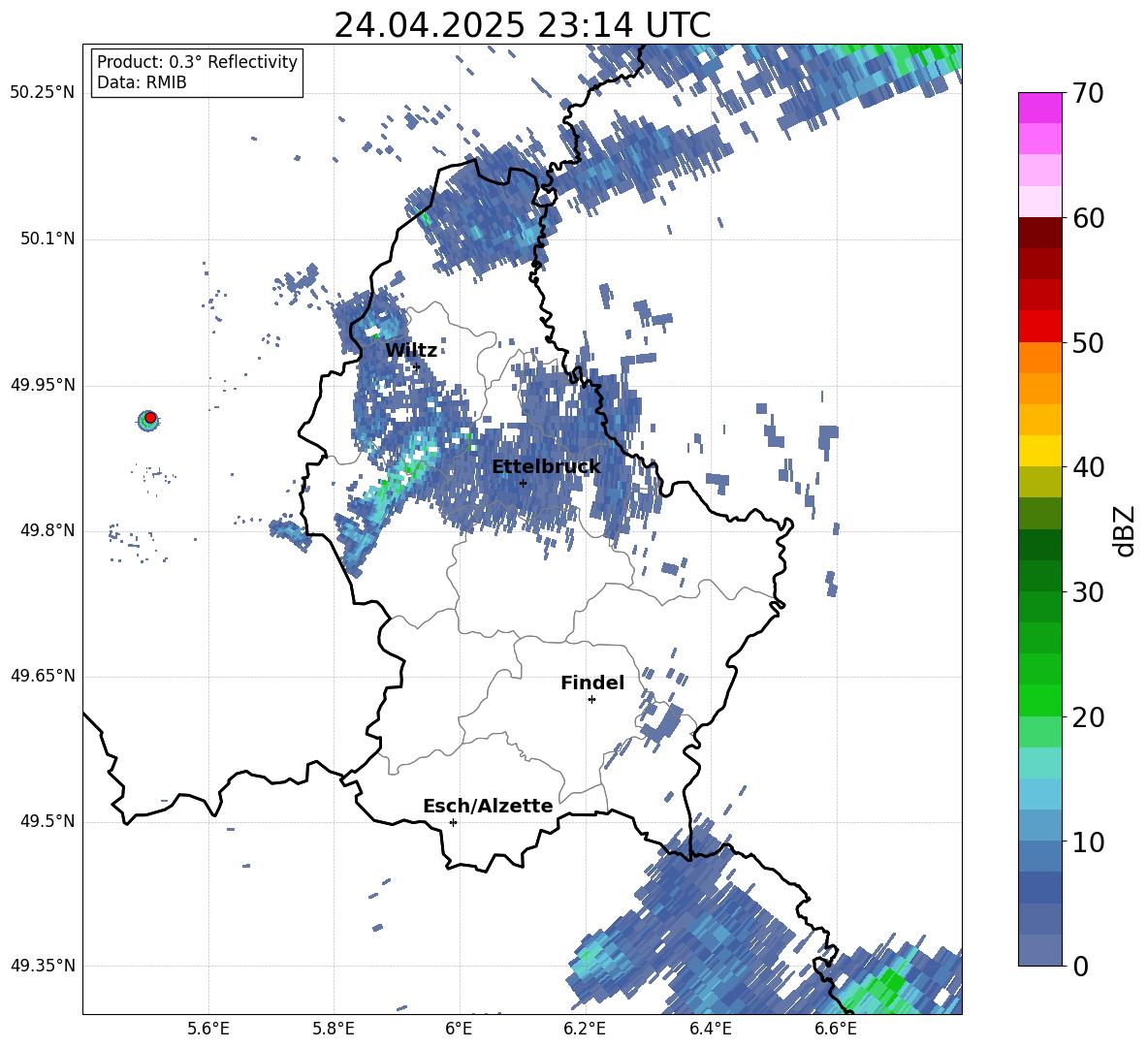Click the dark maroon colorbar segment below 60

(1039, 233)
